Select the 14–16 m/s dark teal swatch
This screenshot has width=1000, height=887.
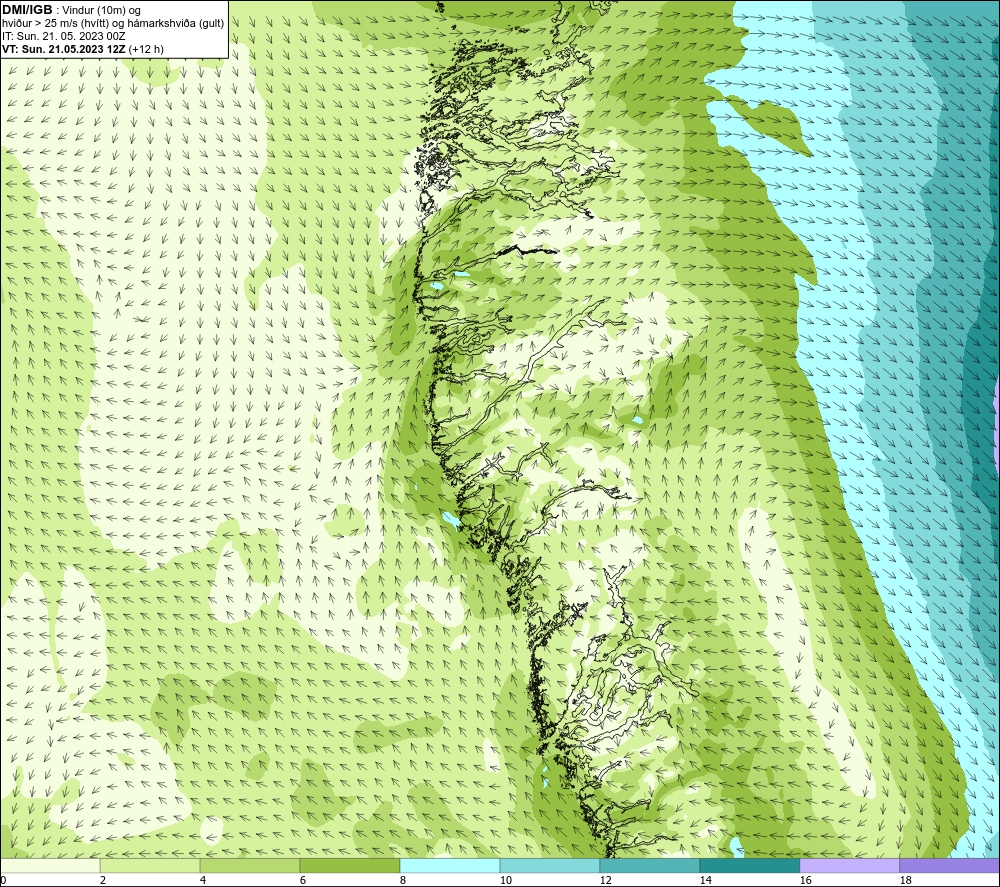pyautogui.click(x=749, y=865)
